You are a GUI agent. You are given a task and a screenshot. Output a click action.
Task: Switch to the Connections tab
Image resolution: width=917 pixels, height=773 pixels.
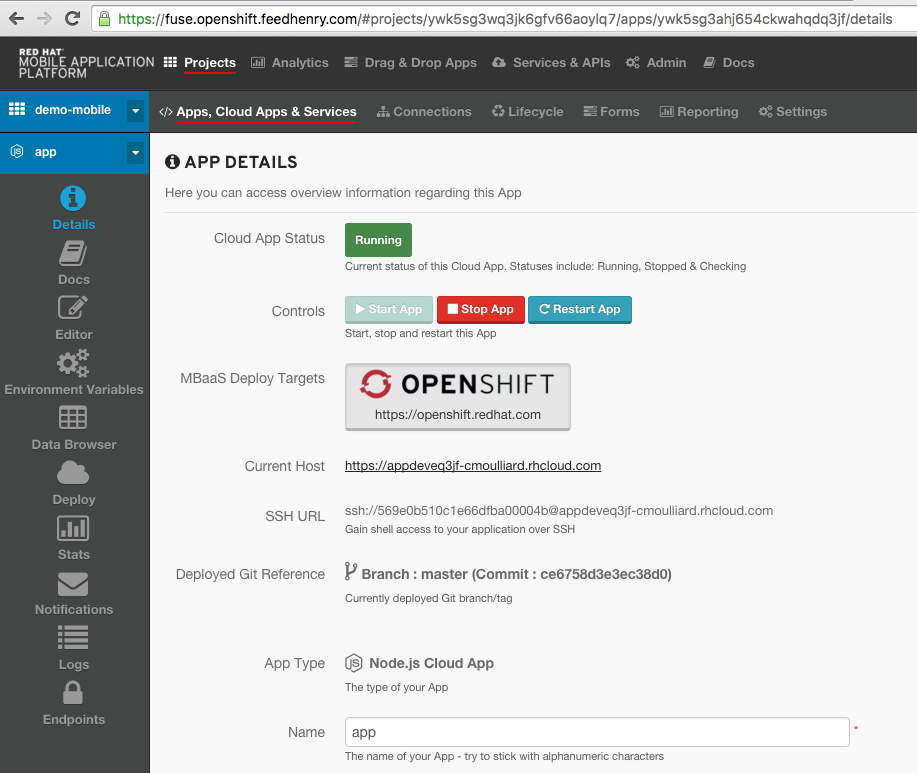click(424, 112)
